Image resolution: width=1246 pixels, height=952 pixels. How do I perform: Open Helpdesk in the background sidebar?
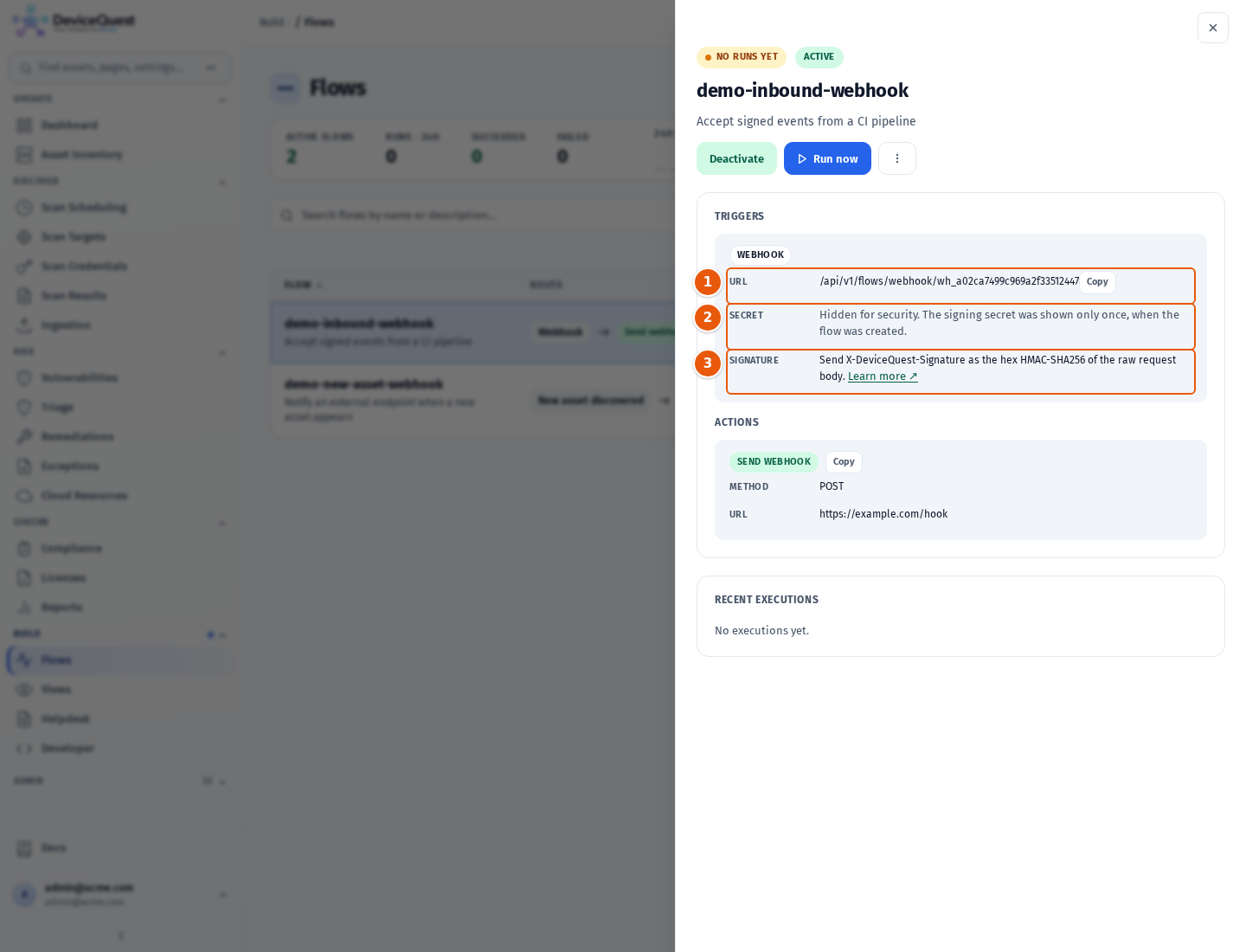click(x=119, y=719)
